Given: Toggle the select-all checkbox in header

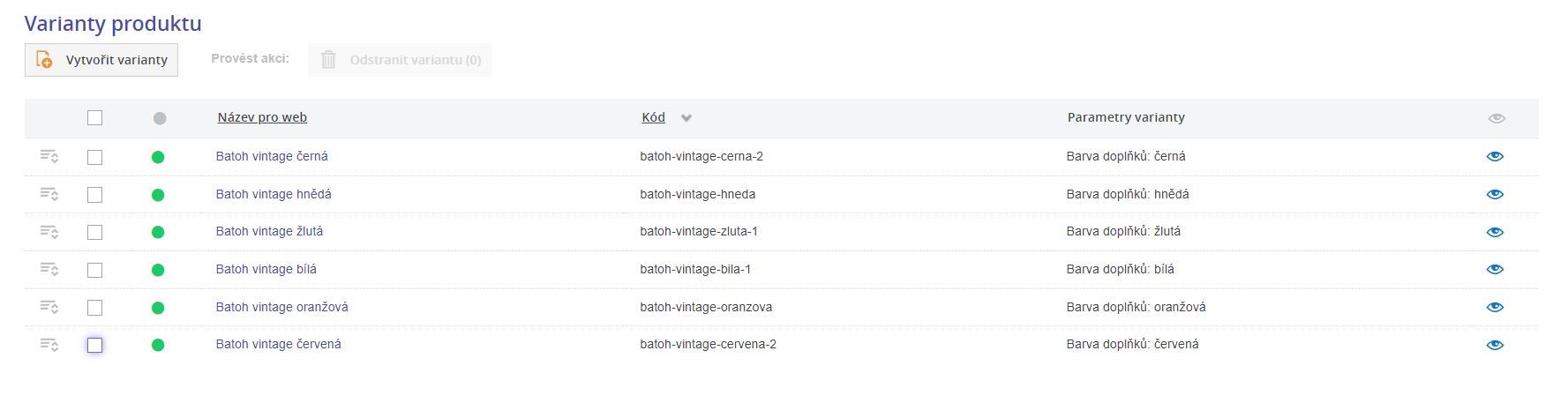Looking at the screenshot, I should pos(95,118).
